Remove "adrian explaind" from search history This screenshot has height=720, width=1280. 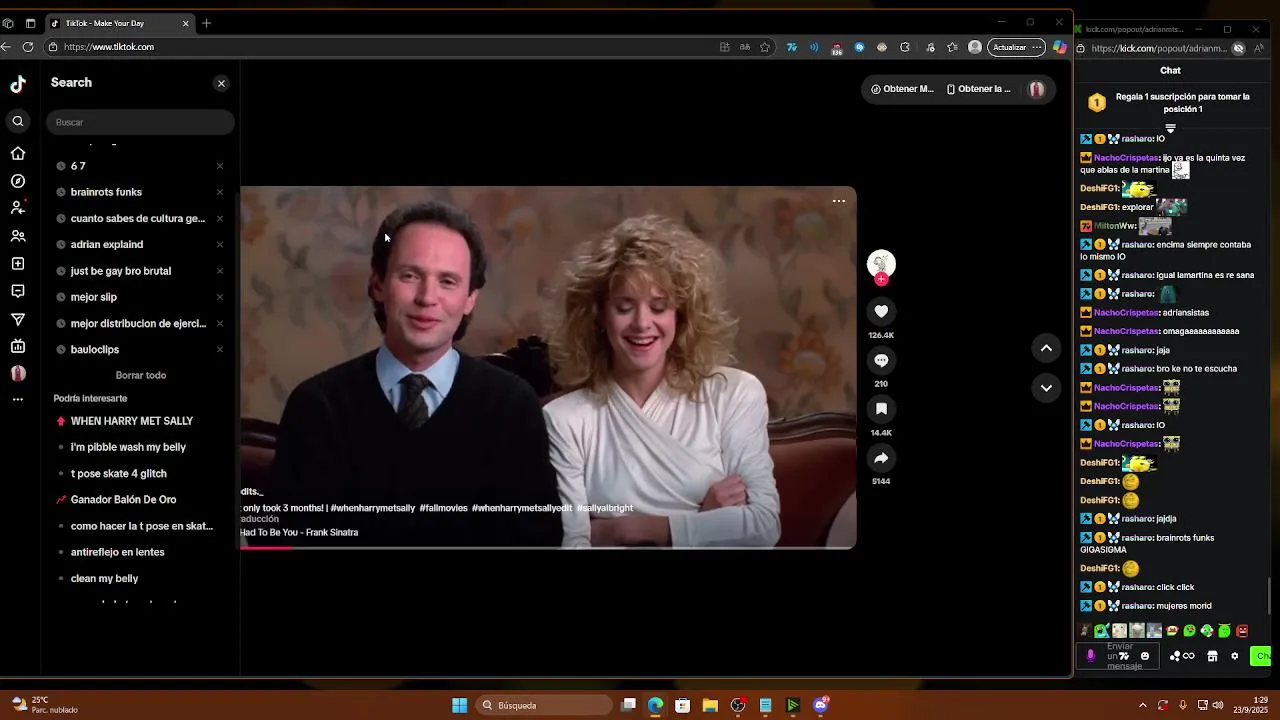220,244
